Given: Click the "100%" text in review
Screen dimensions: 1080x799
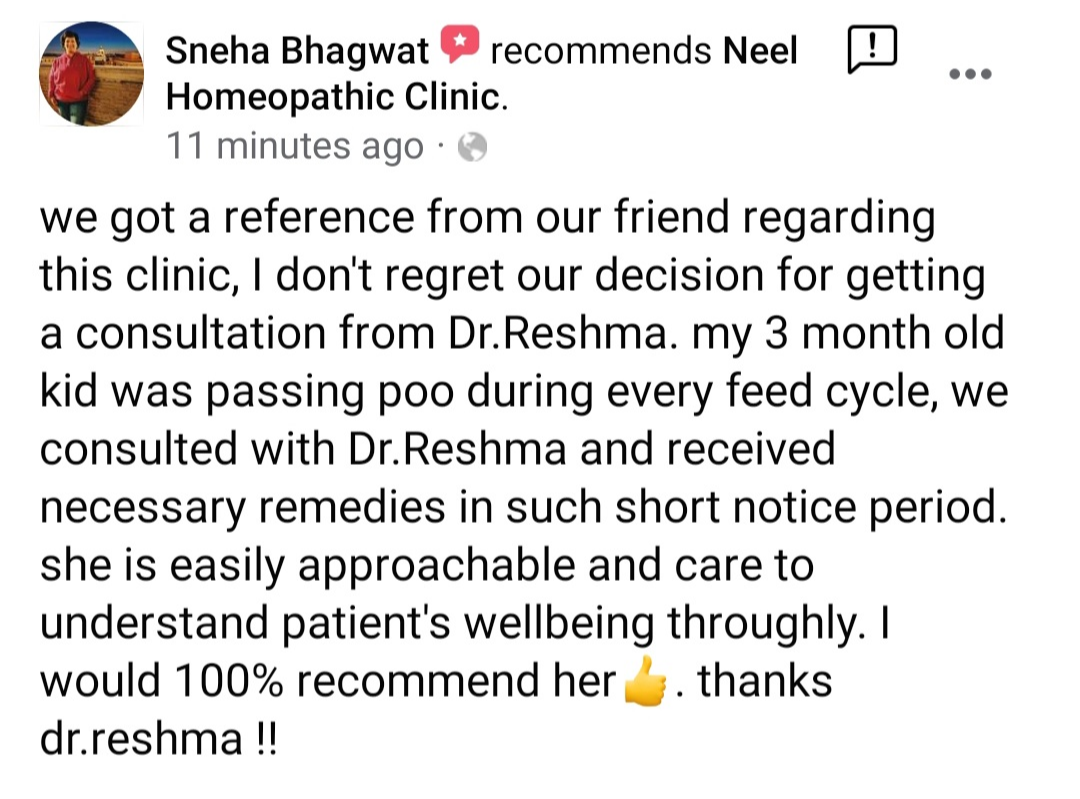Looking at the screenshot, I should (231, 682).
